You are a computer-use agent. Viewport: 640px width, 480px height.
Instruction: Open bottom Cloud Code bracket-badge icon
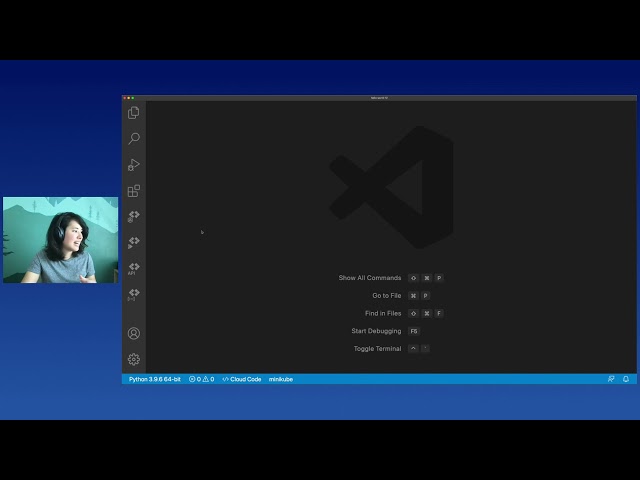(133, 295)
